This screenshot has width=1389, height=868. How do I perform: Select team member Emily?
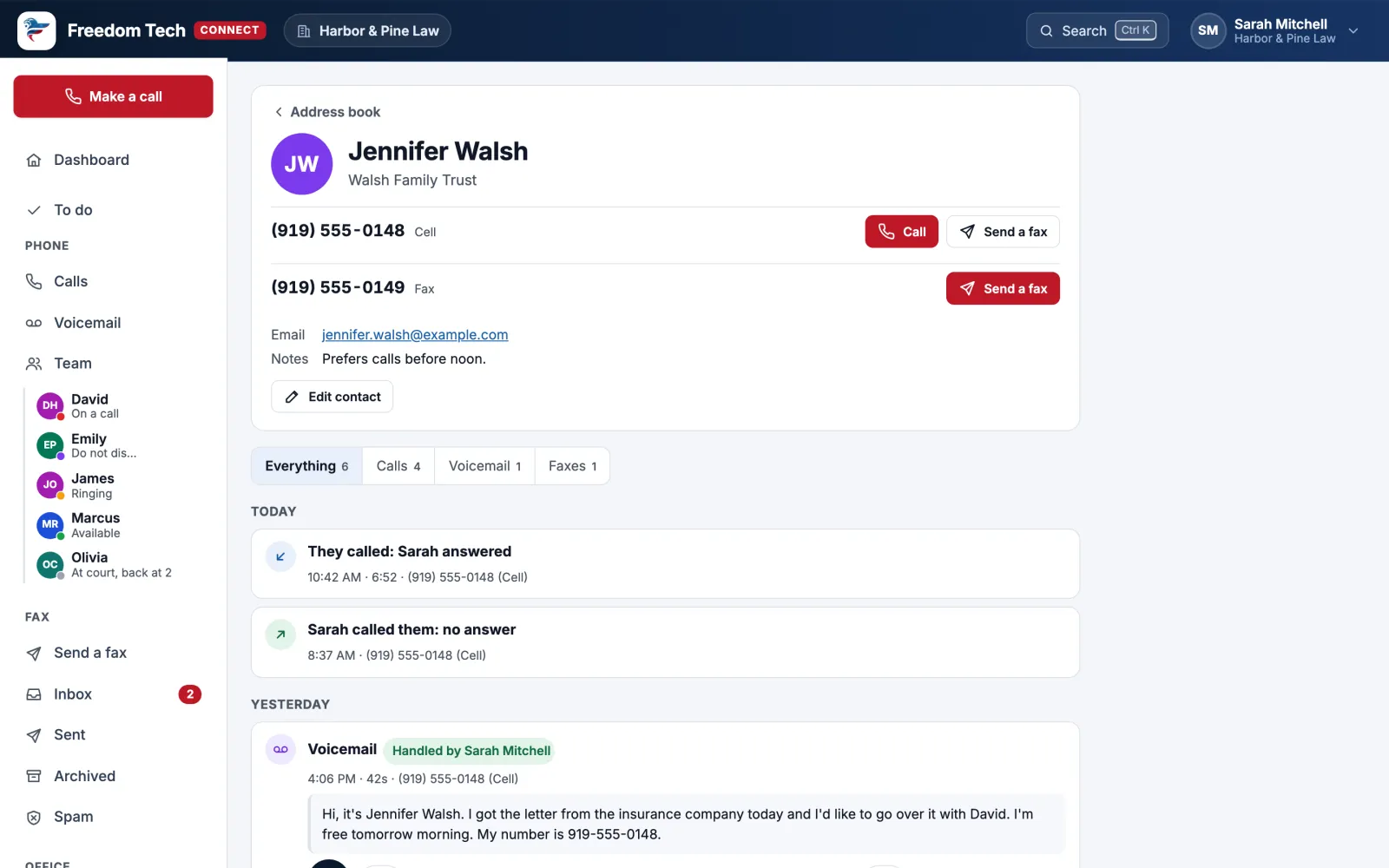(119, 445)
